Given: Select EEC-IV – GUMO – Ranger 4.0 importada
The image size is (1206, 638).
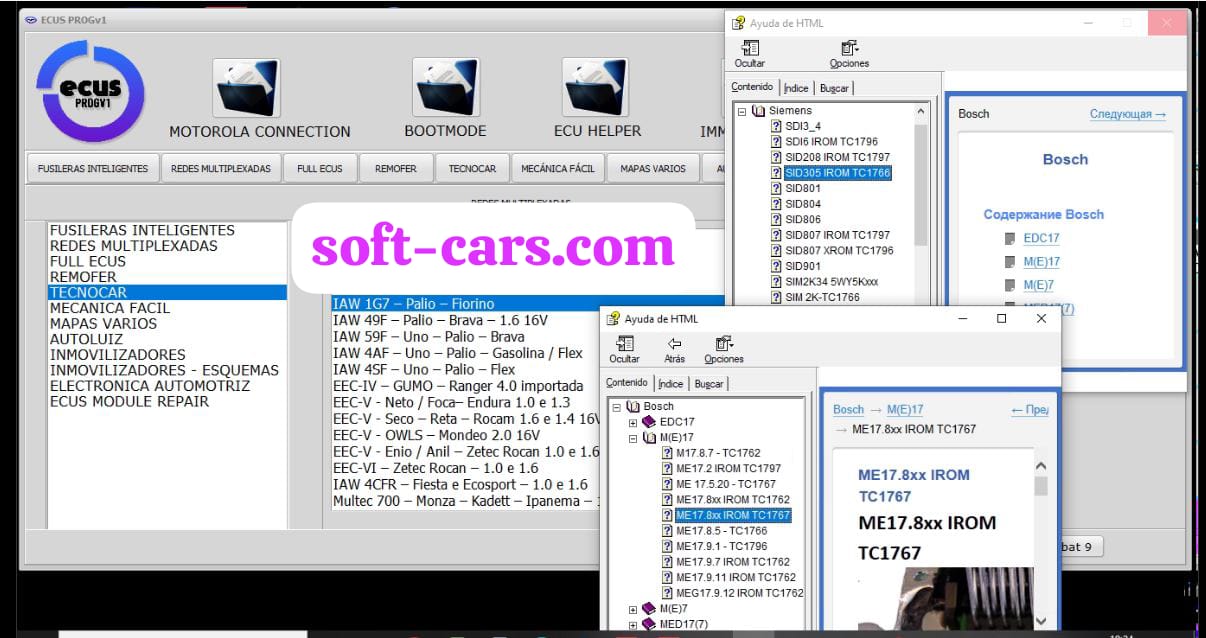Looking at the screenshot, I should (x=458, y=386).
